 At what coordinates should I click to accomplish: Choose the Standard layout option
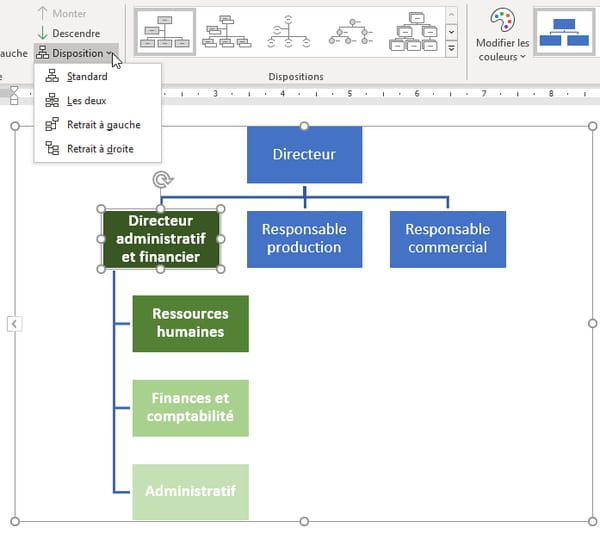[98, 77]
